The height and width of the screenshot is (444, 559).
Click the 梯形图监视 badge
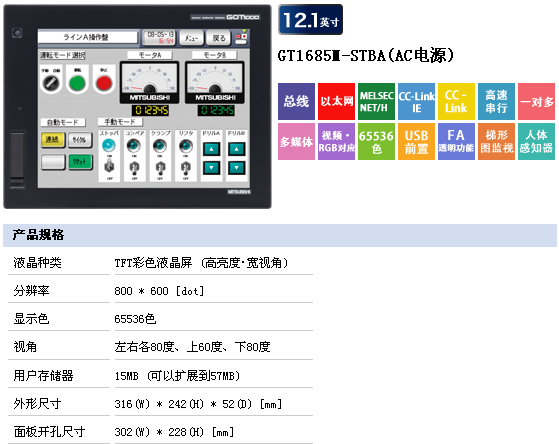click(x=496, y=142)
